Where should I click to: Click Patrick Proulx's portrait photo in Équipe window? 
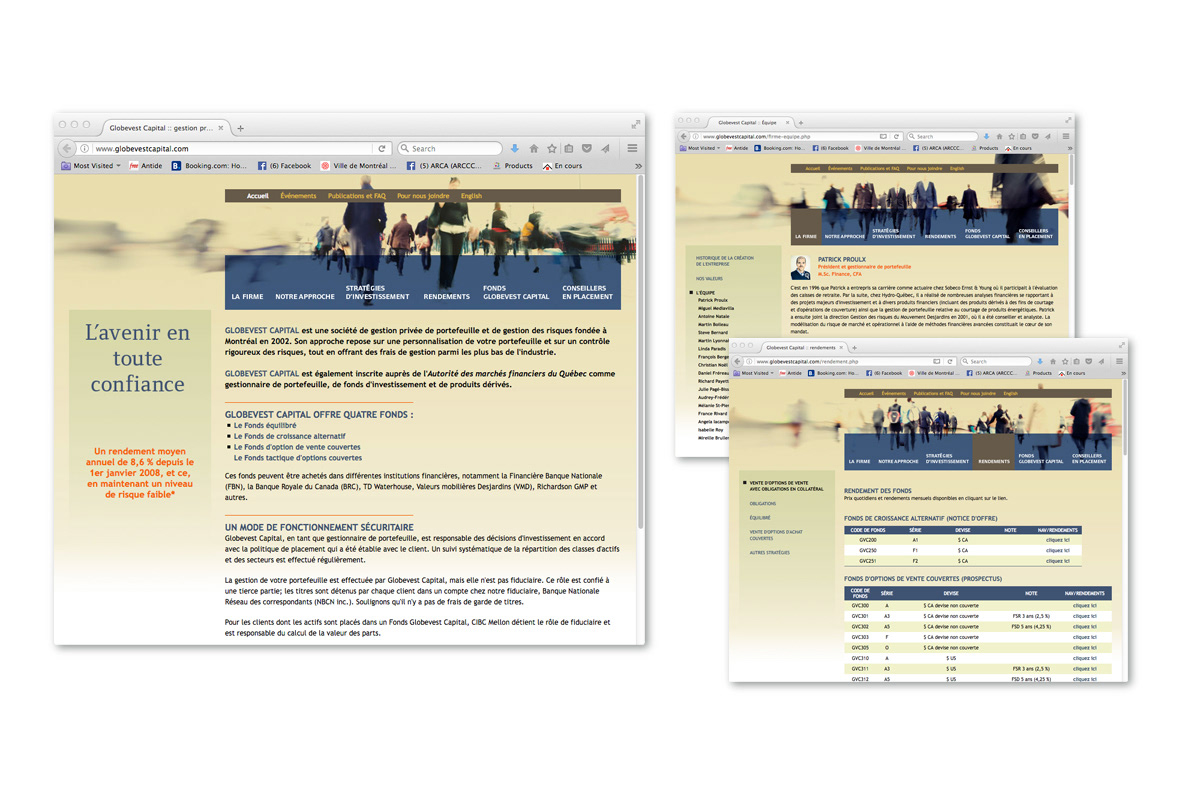pyautogui.click(x=801, y=268)
